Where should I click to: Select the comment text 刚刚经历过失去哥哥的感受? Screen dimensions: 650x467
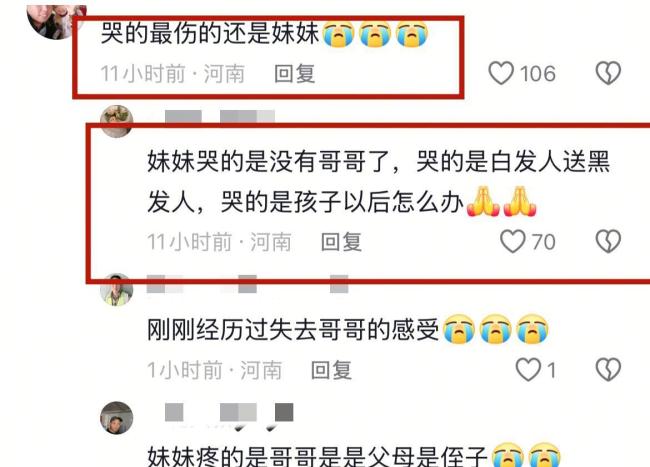point(293,330)
